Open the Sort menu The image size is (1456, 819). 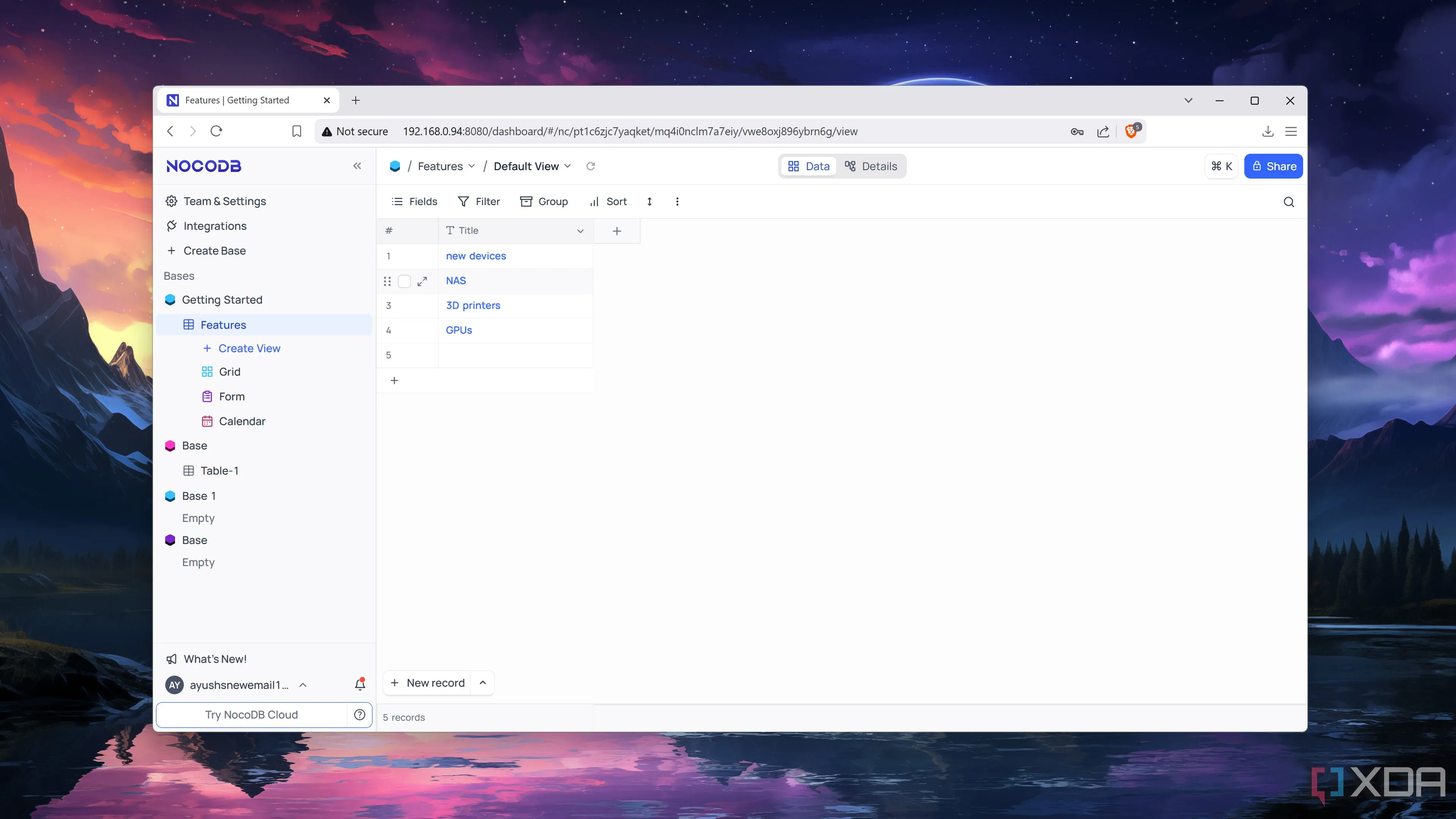tap(608, 202)
